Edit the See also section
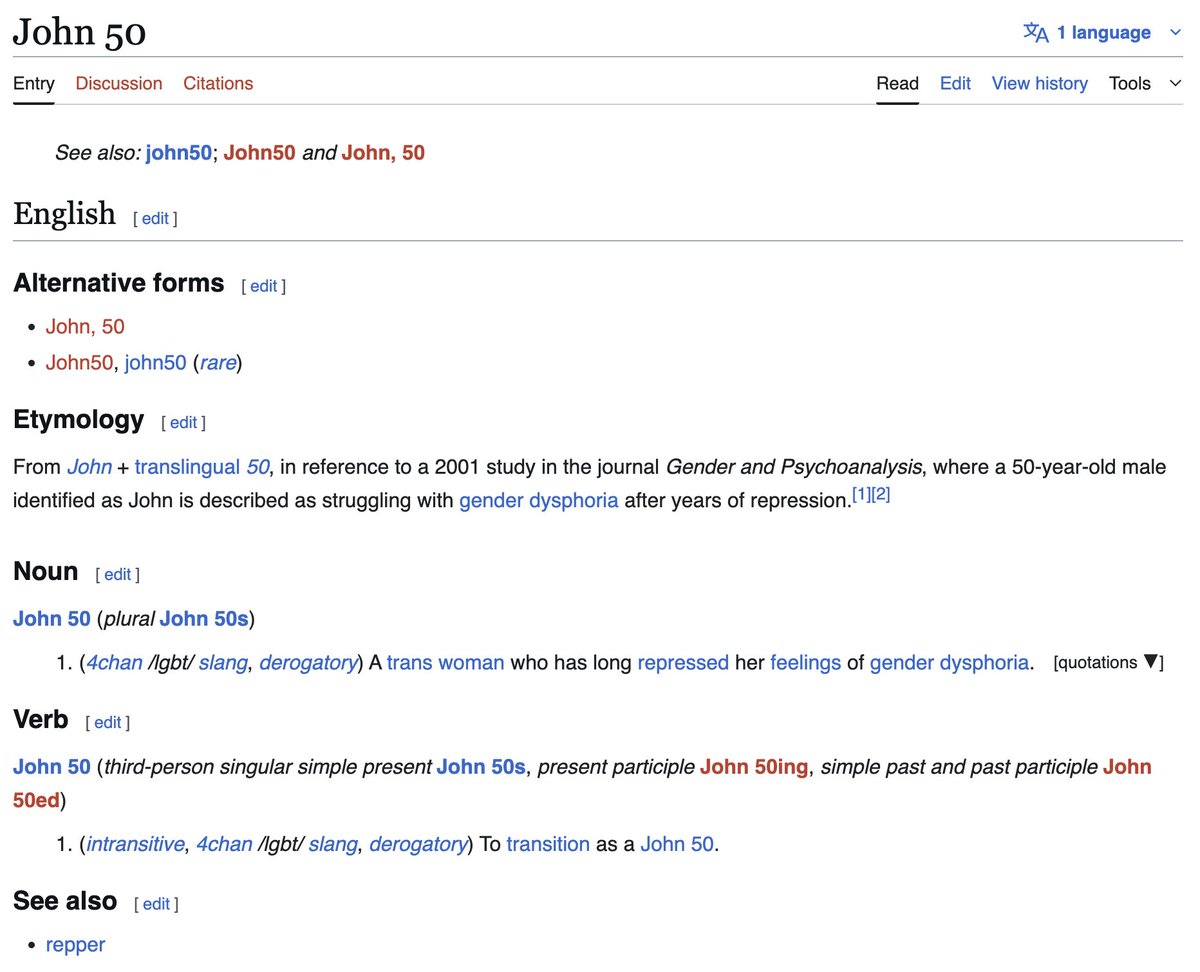1200x972 pixels. 157,905
